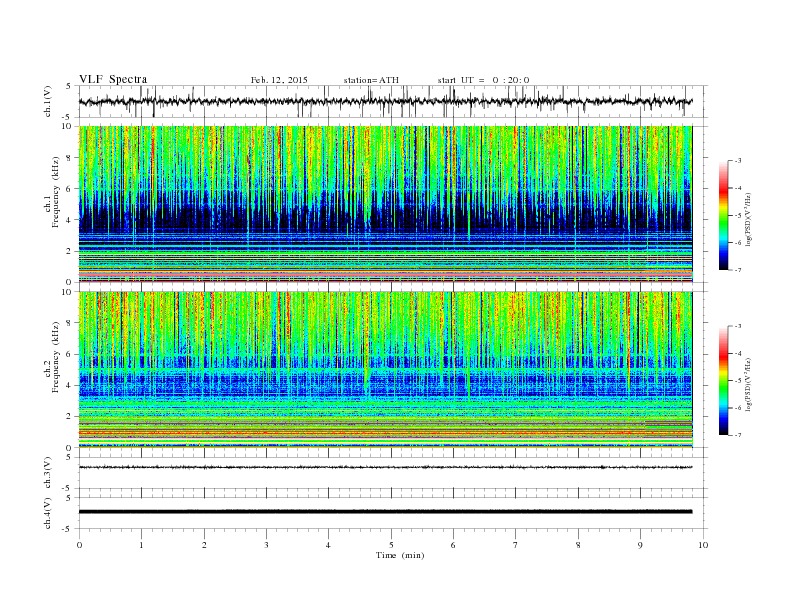Click the 6 kHz tick label of ch.2 spectrogram

(70, 354)
